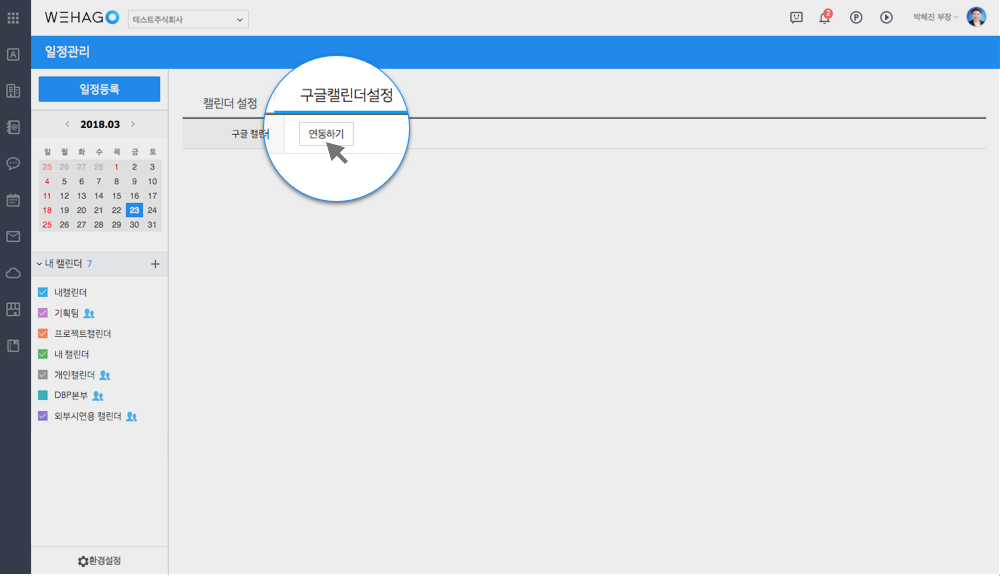Viewport: 1000px width, 576px height.
Task: Open the cloud storage icon in sidebar
Action: (x=13, y=273)
